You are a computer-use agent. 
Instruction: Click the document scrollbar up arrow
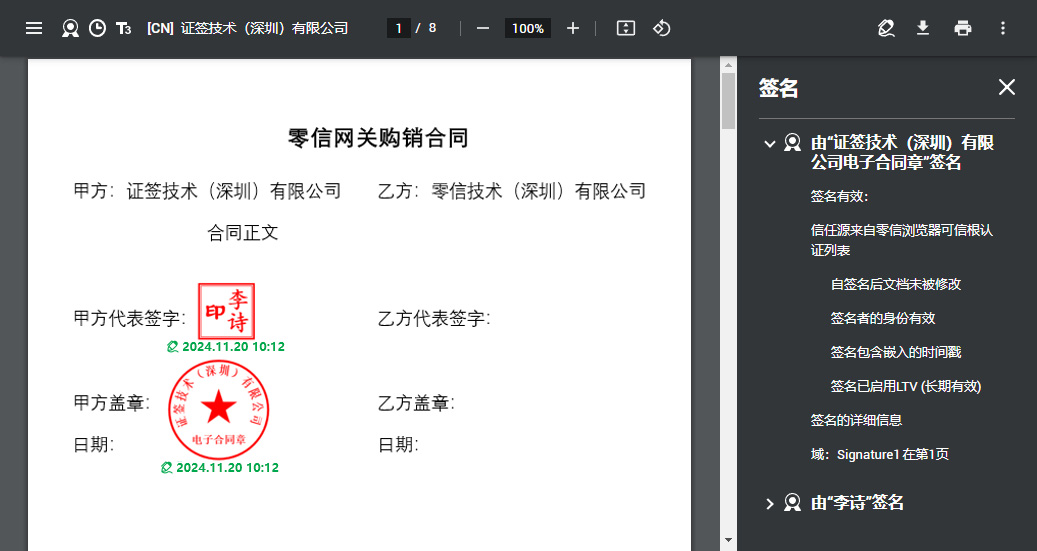(728, 65)
